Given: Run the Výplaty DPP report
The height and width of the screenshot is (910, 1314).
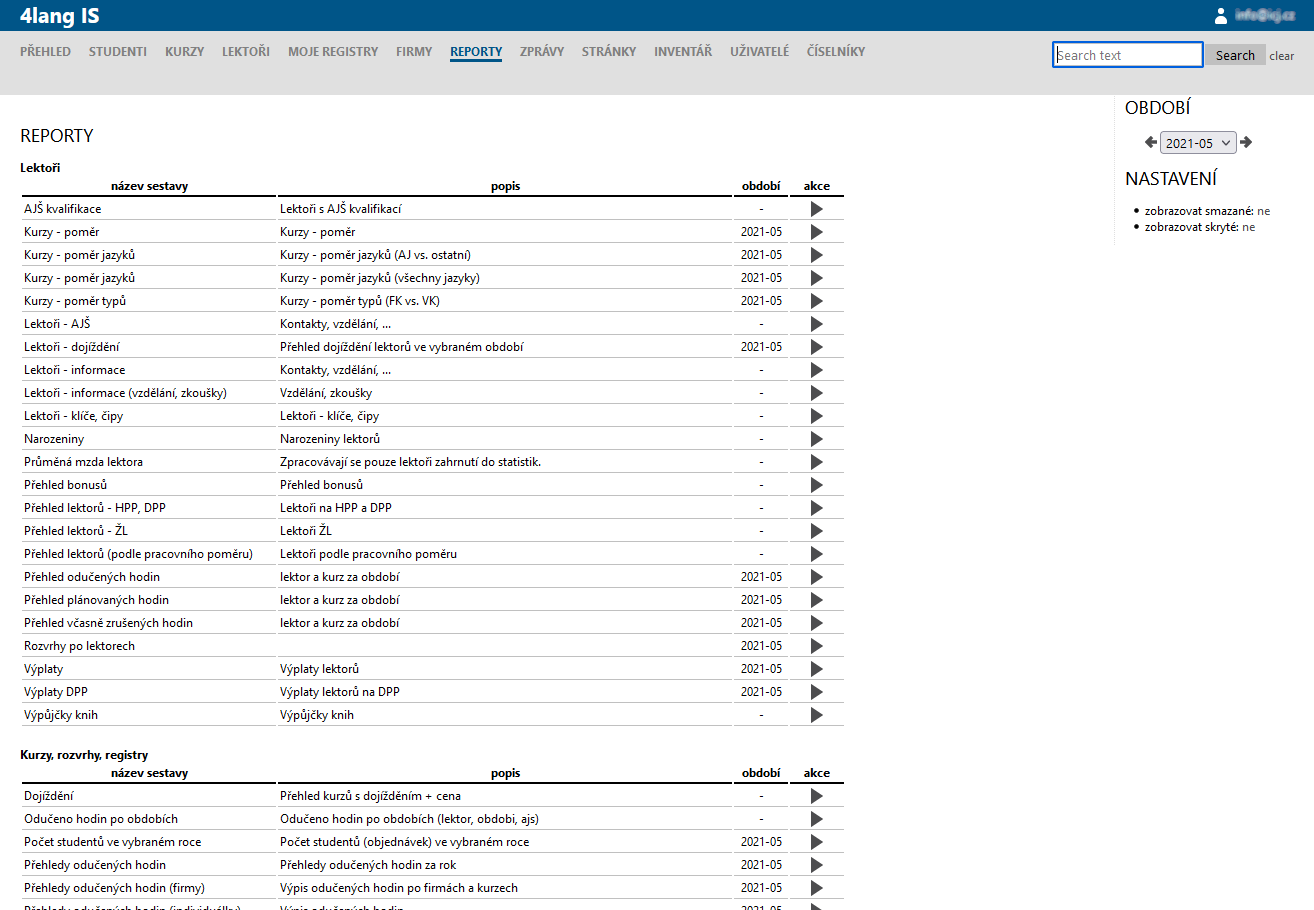Looking at the screenshot, I should pos(816,692).
